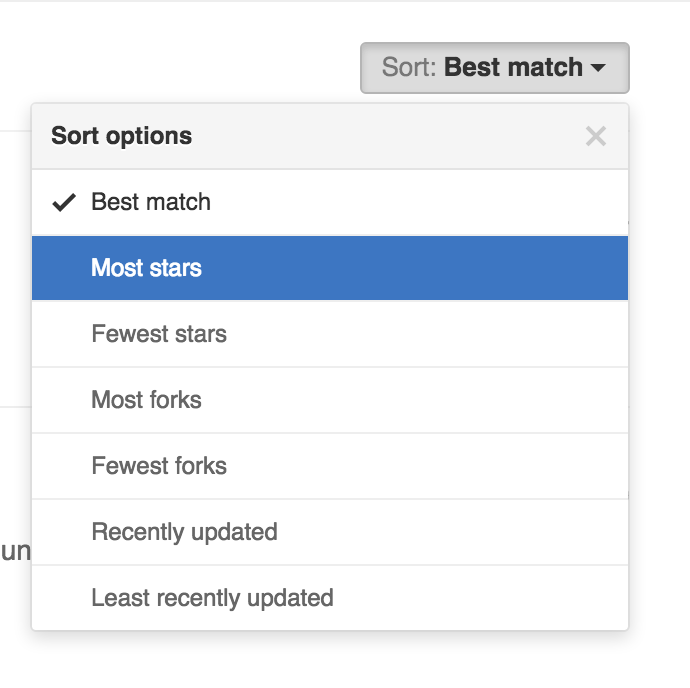Sort results by Fewest stars
This screenshot has width=690, height=688.
coord(330,334)
